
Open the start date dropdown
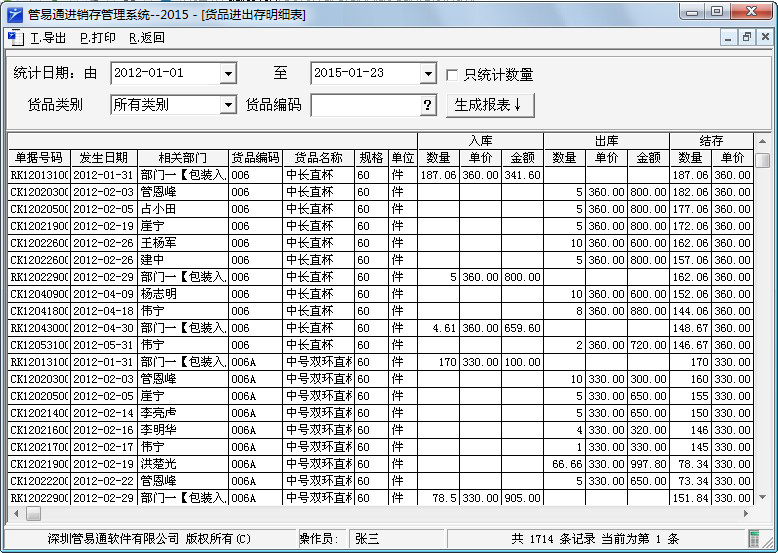tap(228, 74)
